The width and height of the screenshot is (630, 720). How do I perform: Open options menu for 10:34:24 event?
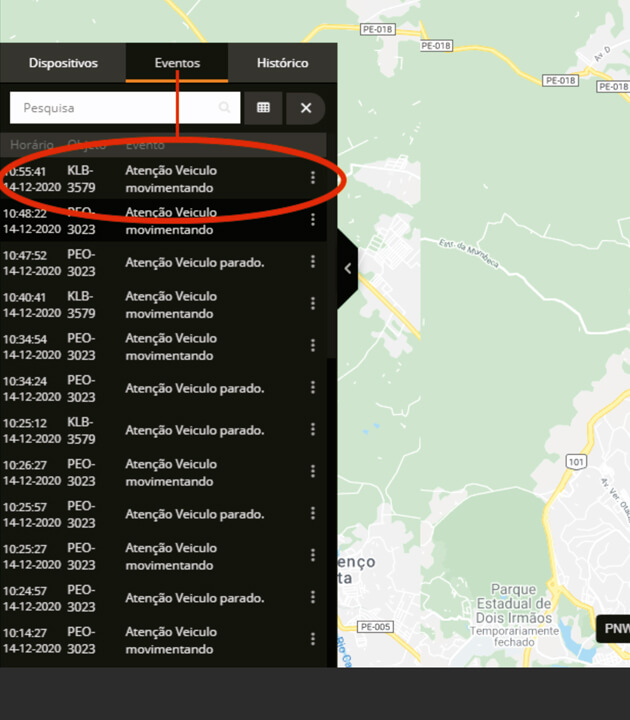pos(313,388)
